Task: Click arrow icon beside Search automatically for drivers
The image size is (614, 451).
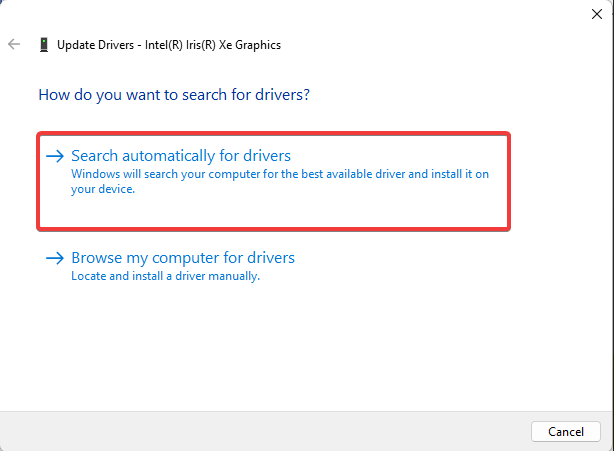Action: [x=55, y=156]
